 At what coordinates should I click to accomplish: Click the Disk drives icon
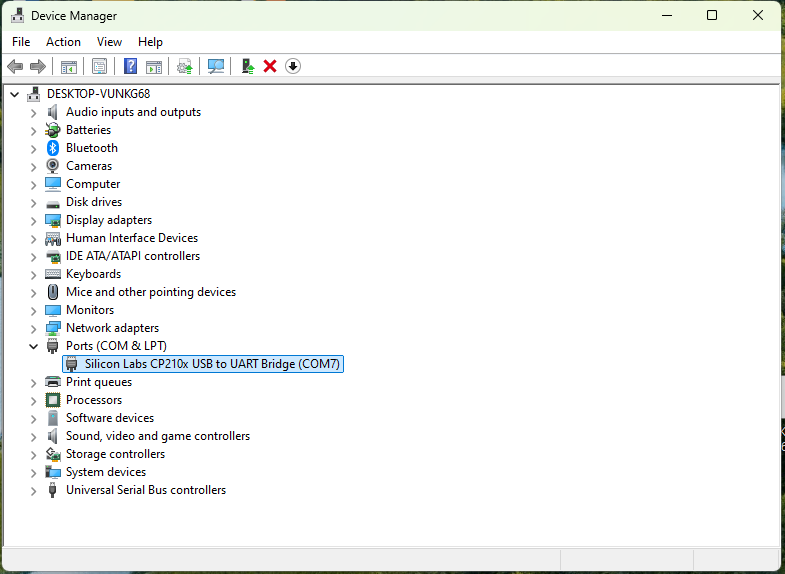click(x=53, y=203)
